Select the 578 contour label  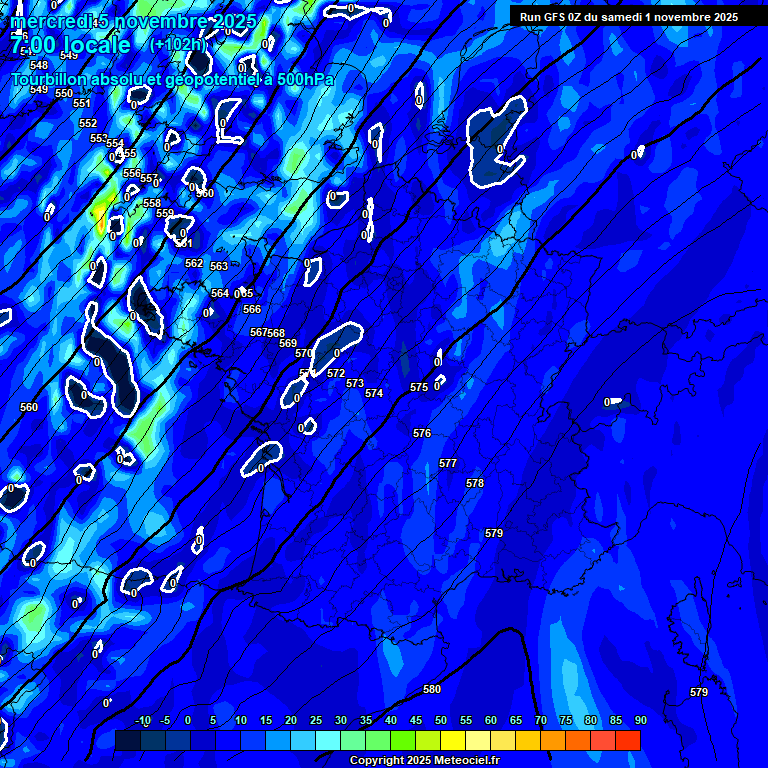(x=475, y=483)
